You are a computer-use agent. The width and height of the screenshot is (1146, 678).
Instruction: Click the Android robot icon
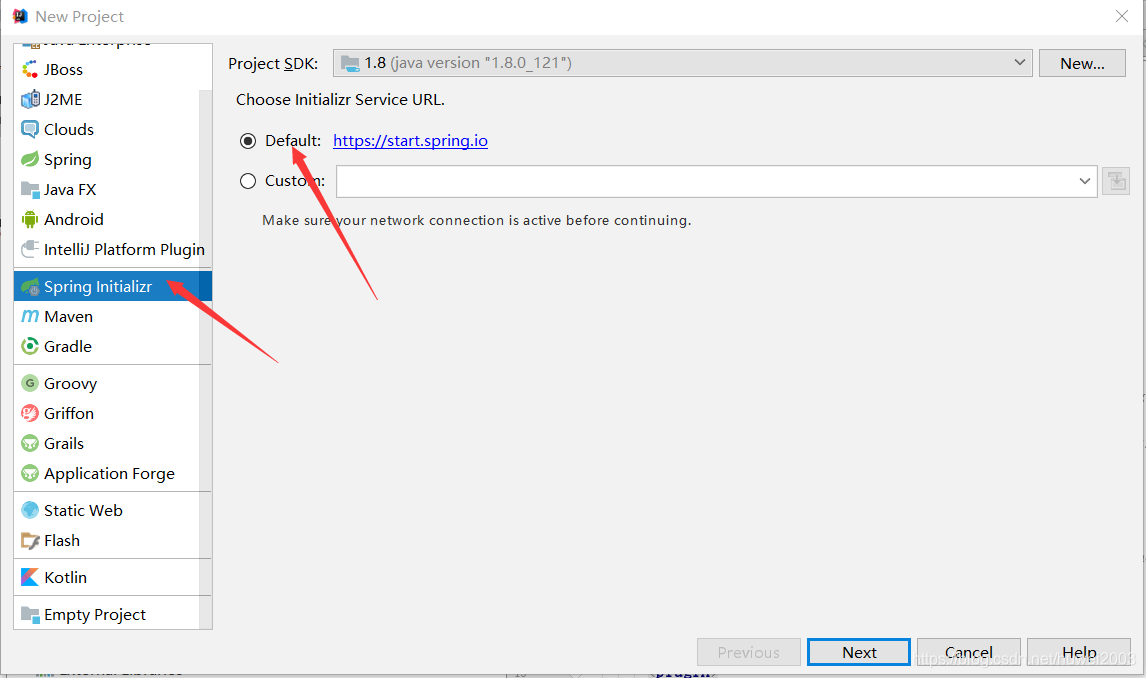pos(30,219)
